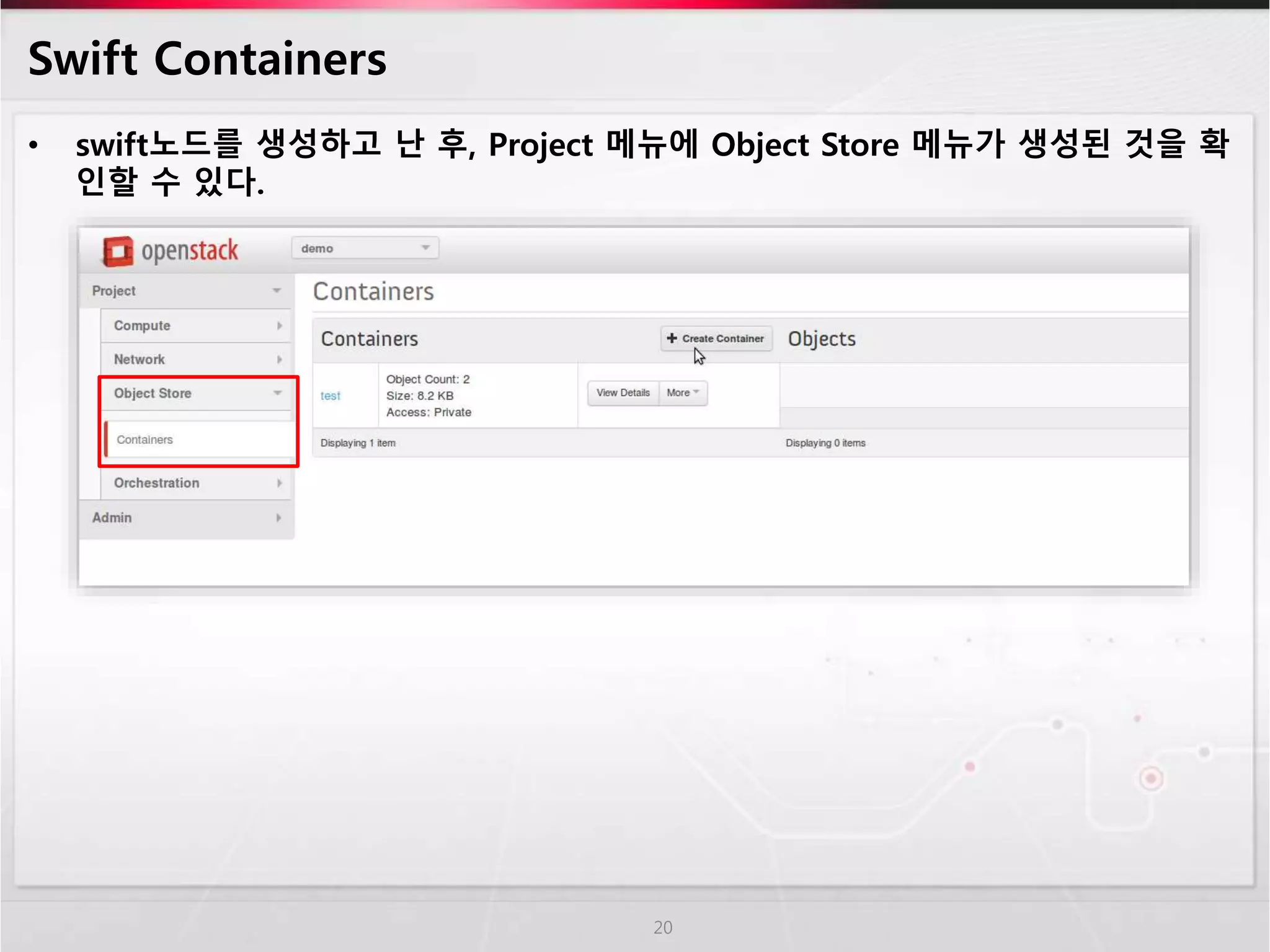Click the Object Store down arrow
This screenshot has height=952, width=1270.
[x=277, y=393]
